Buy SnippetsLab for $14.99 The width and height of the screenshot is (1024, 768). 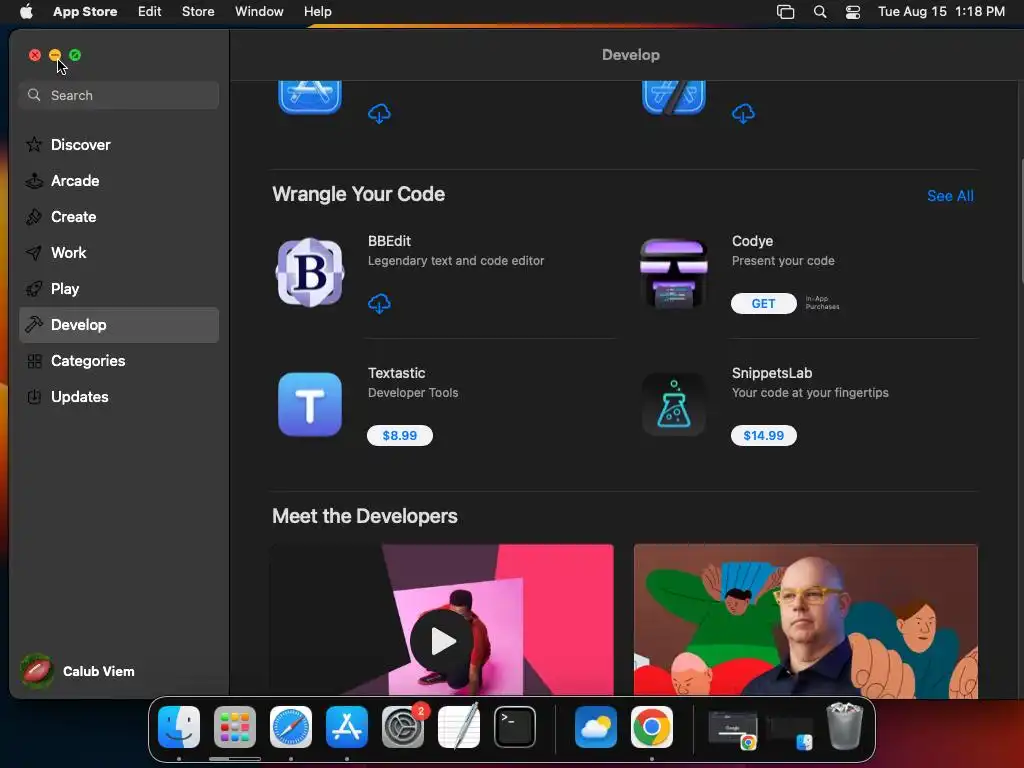(x=763, y=436)
